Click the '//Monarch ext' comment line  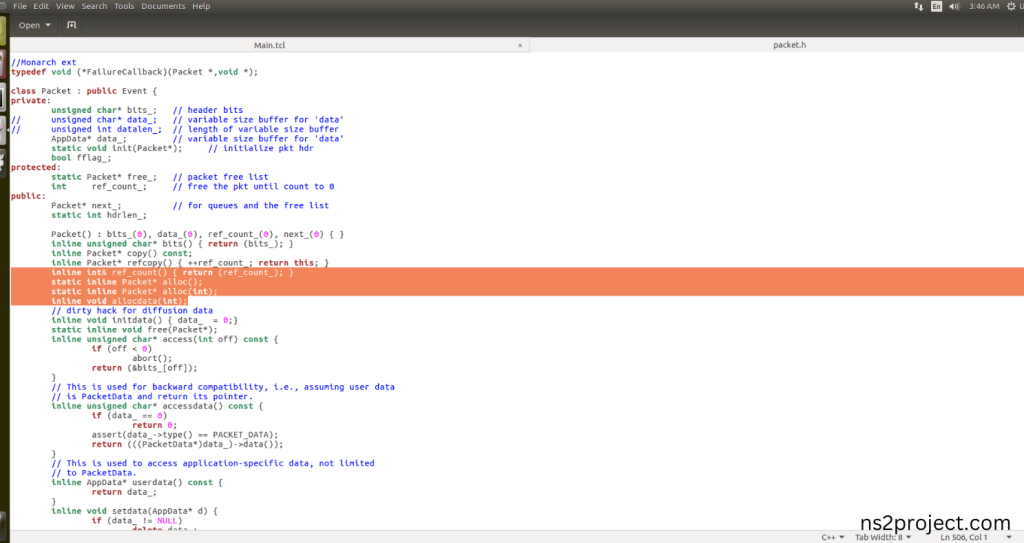point(43,63)
